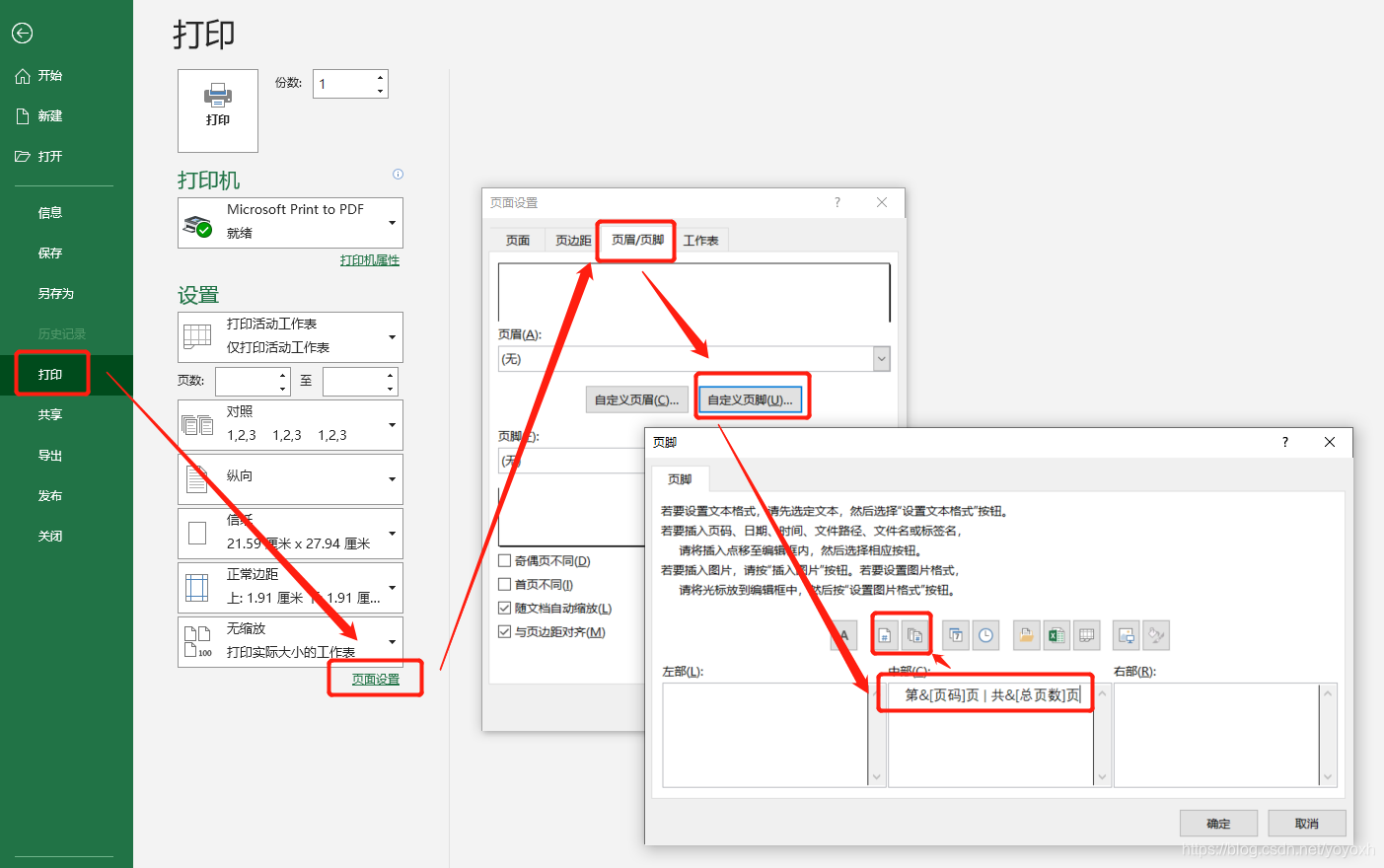Click 另存为 in the sidebar

pyautogui.click(x=56, y=294)
